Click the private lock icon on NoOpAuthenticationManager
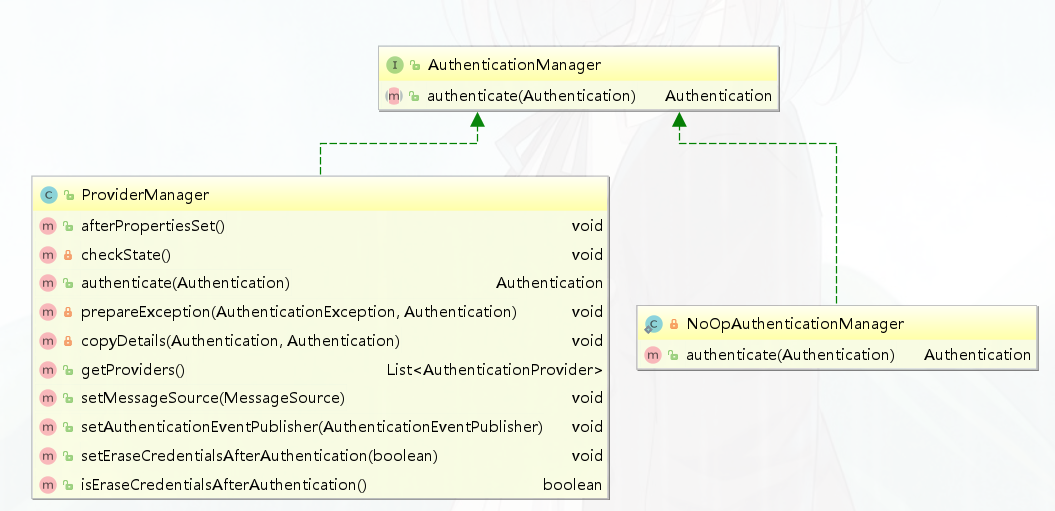Viewport: 1055px width, 511px height. click(x=674, y=324)
